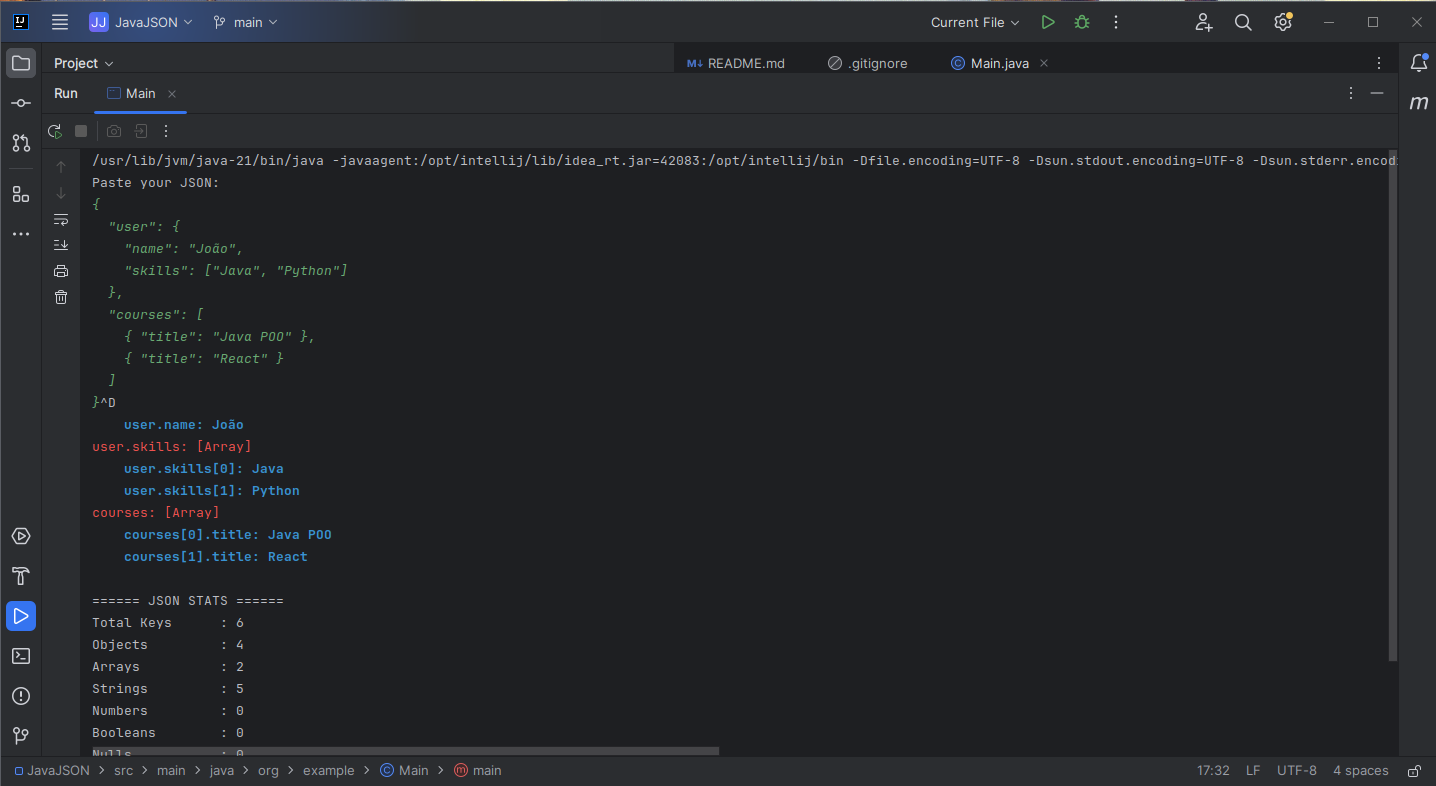
Task: Change the 4 spaces indent setting
Action: click(1361, 771)
